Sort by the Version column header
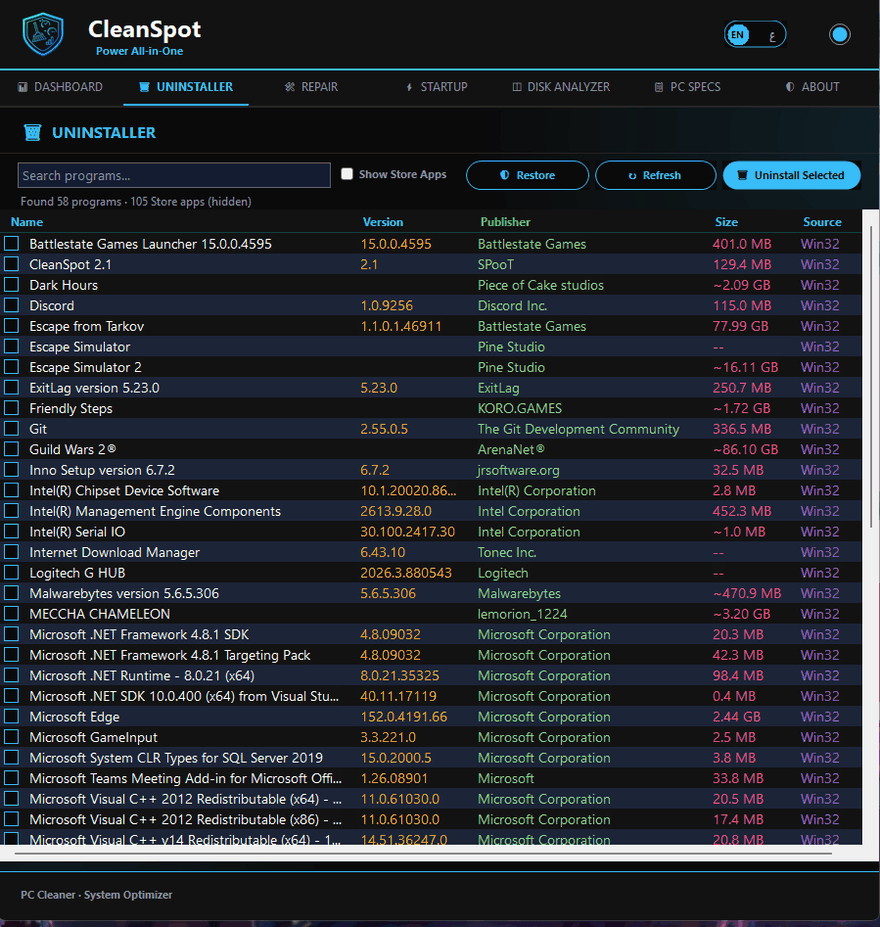The width and height of the screenshot is (880, 927). pyautogui.click(x=383, y=222)
